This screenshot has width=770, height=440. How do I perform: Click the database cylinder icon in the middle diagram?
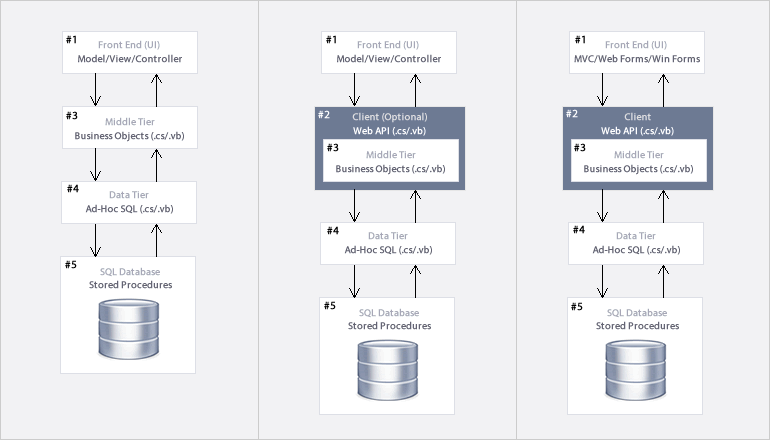pos(389,369)
